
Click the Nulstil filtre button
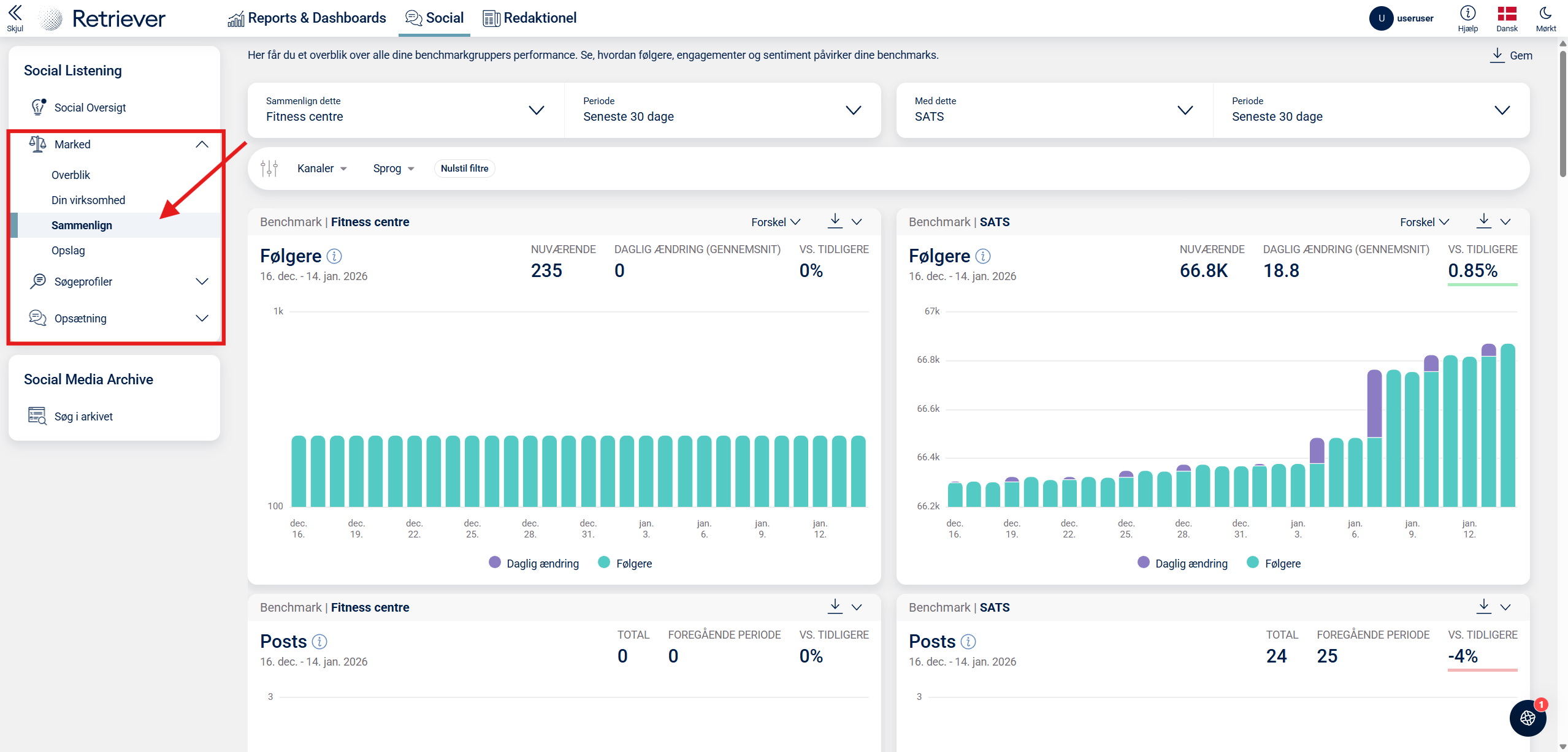(464, 169)
